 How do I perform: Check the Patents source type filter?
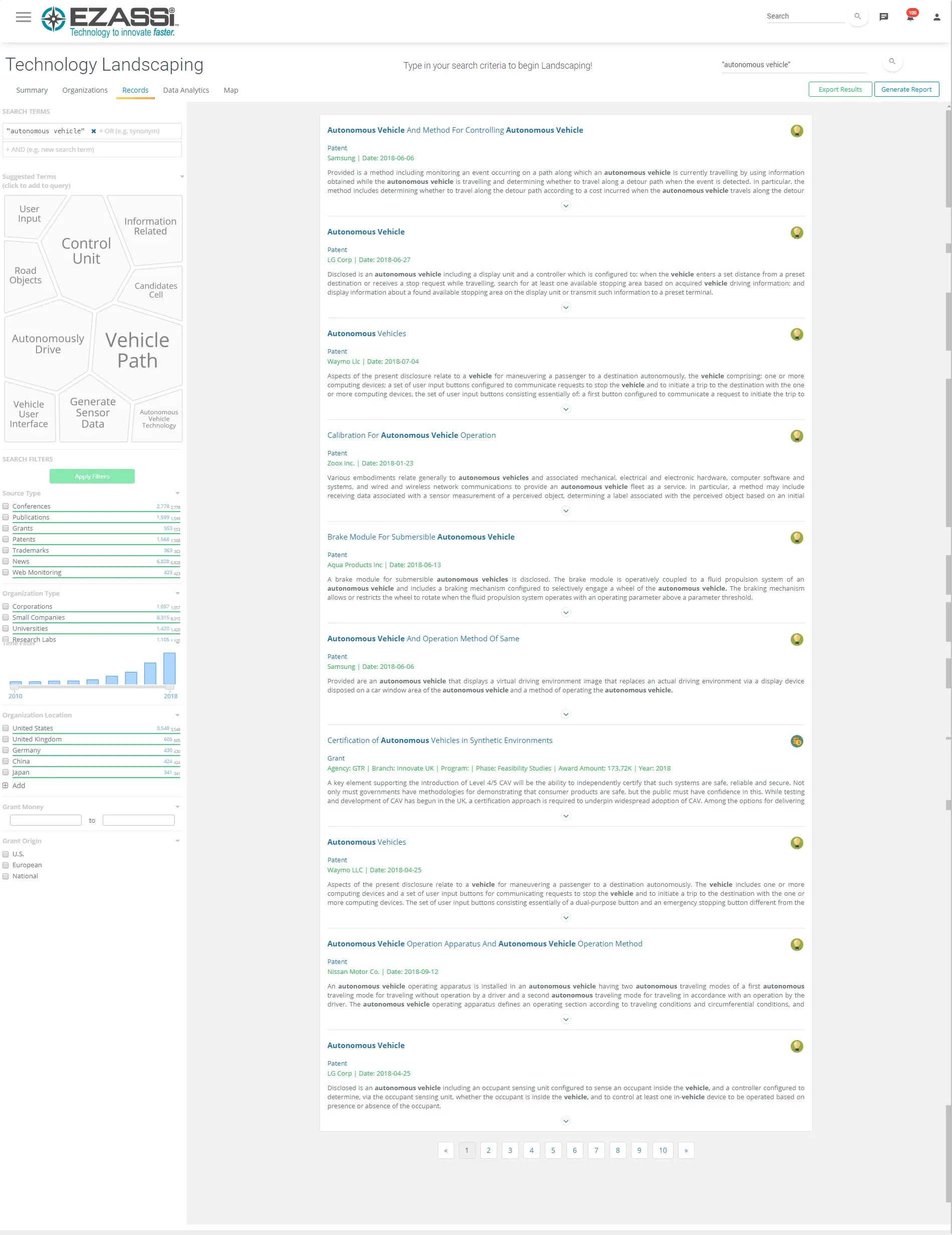[x=6, y=539]
